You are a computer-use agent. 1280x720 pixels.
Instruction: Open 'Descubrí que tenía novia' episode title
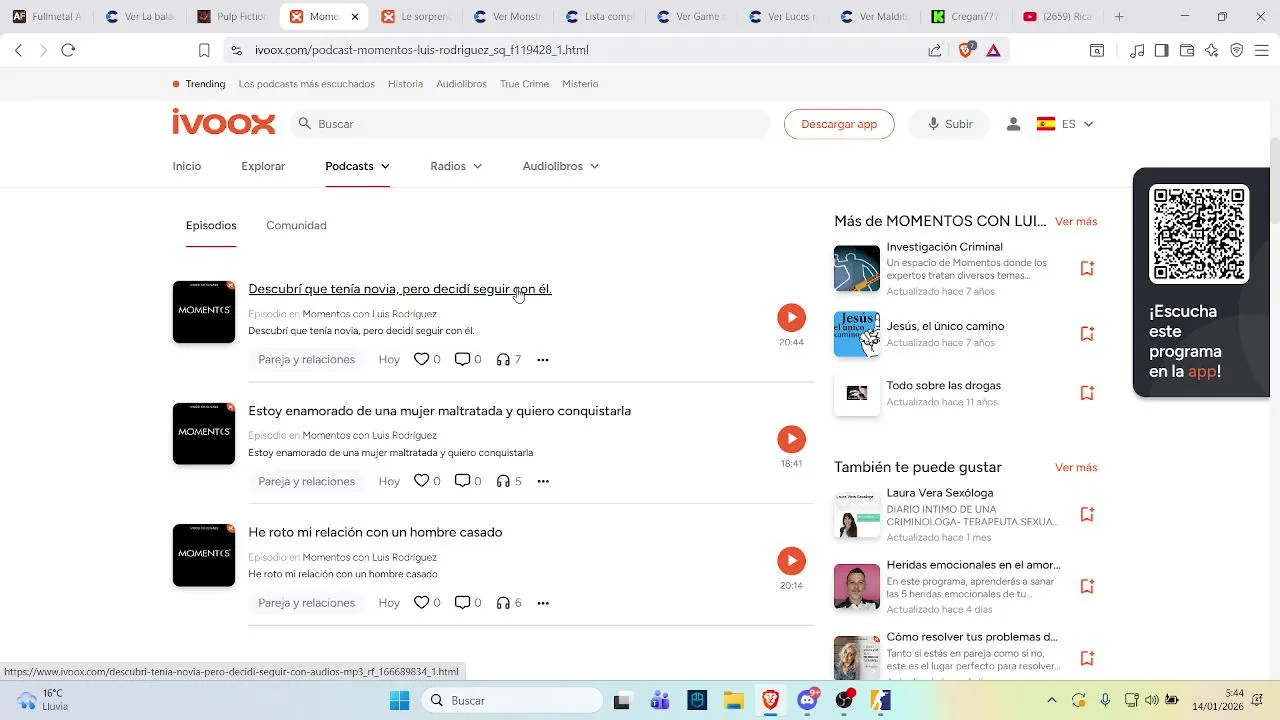point(400,289)
